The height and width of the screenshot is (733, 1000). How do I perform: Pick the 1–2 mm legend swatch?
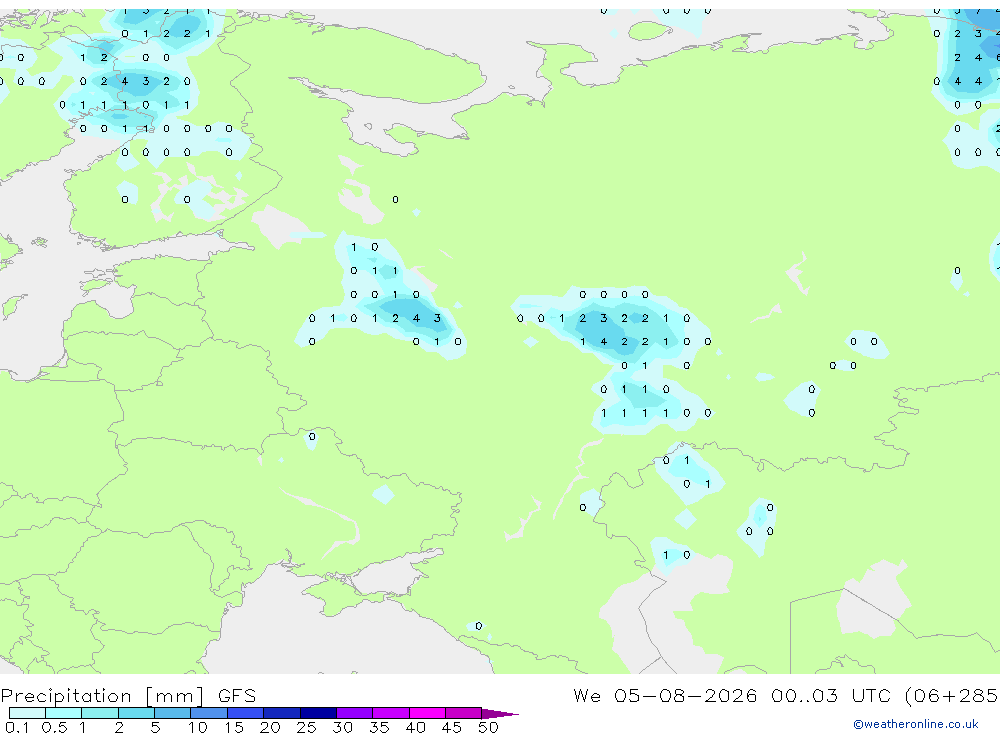[x=99, y=713]
